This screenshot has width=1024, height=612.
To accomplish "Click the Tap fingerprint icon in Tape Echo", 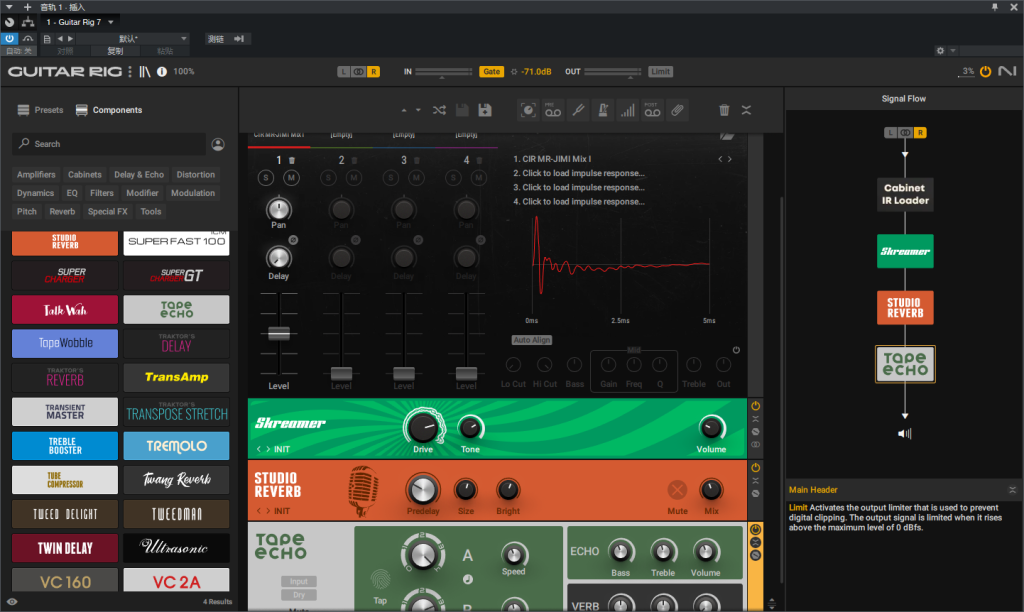I will click(x=380, y=579).
